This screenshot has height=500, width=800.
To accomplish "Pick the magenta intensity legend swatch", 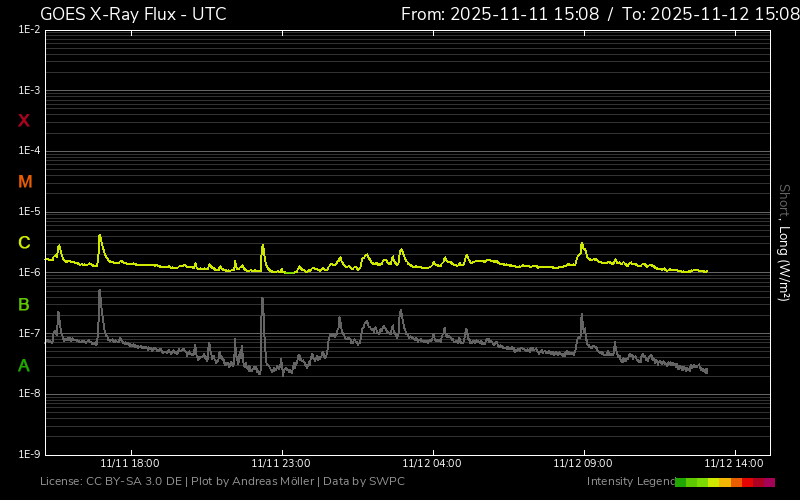I will [x=769, y=482].
